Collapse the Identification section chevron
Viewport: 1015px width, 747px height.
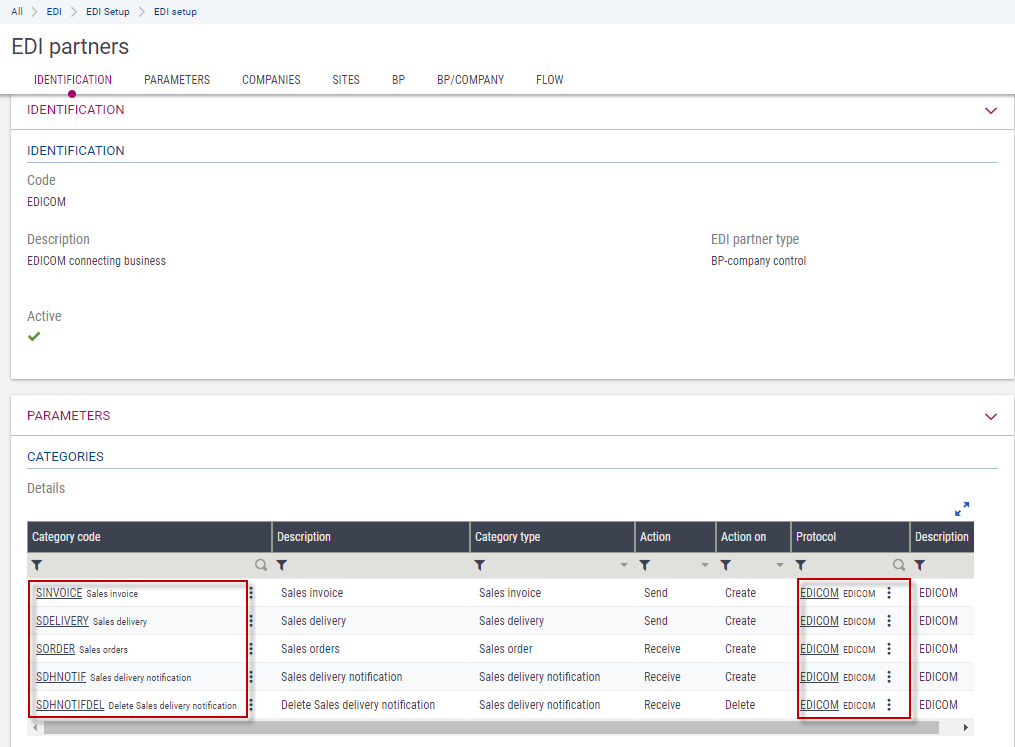991,111
